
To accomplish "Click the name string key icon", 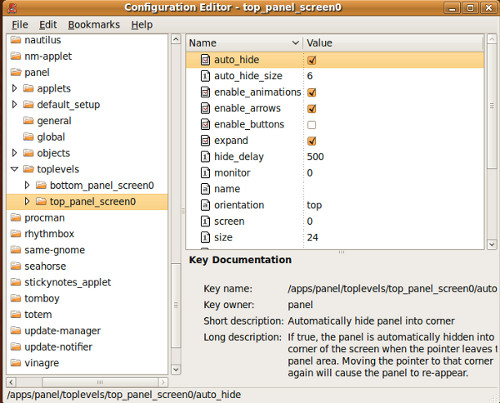I will [205, 189].
